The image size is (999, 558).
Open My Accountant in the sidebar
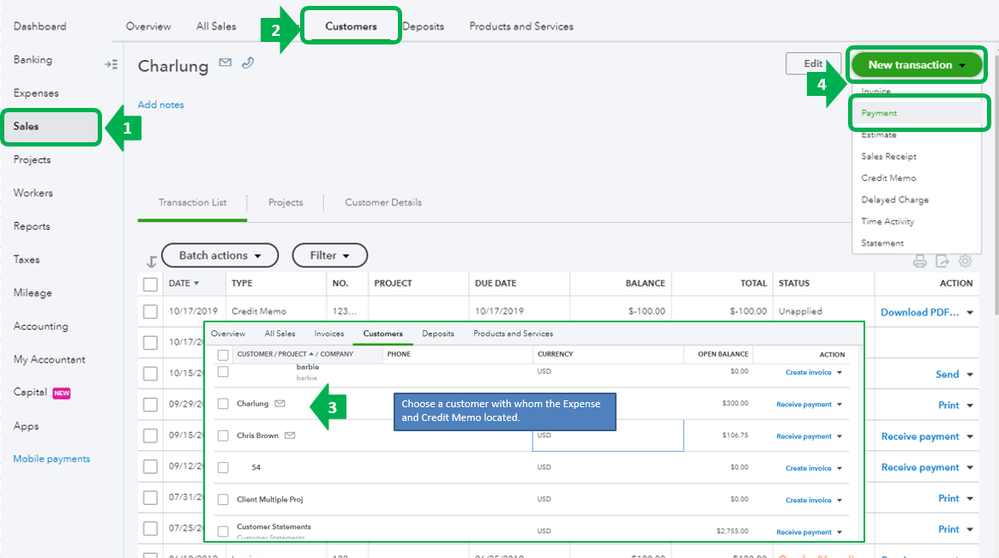pyautogui.click(x=49, y=359)
